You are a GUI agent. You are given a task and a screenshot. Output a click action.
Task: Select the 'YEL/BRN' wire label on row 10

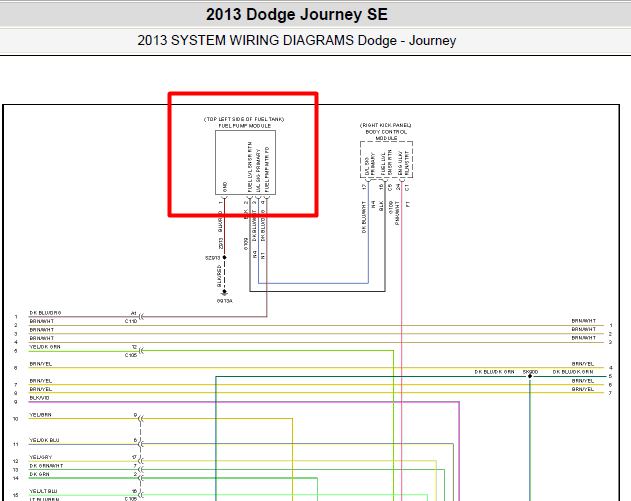40,414
